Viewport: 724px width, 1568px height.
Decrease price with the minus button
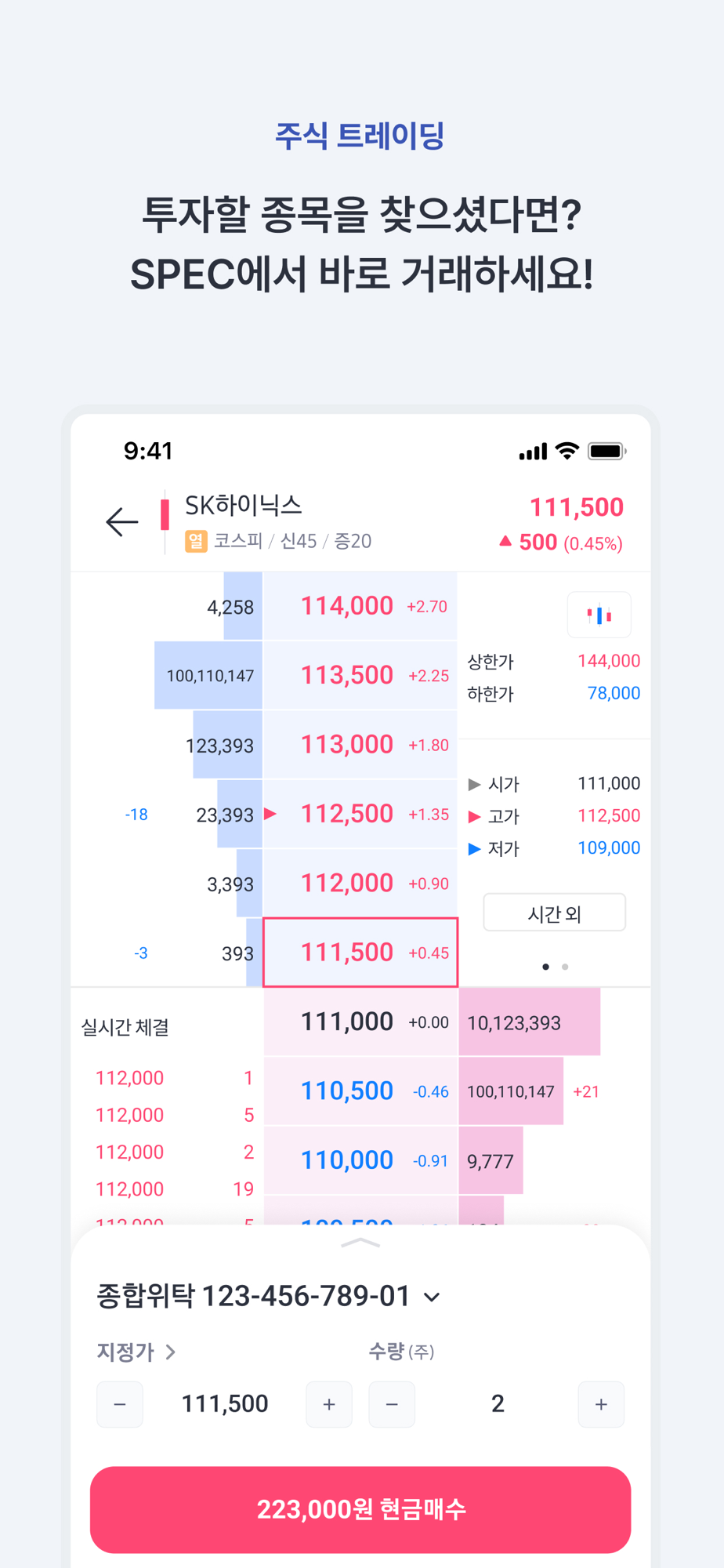[x=120, y=1404]
